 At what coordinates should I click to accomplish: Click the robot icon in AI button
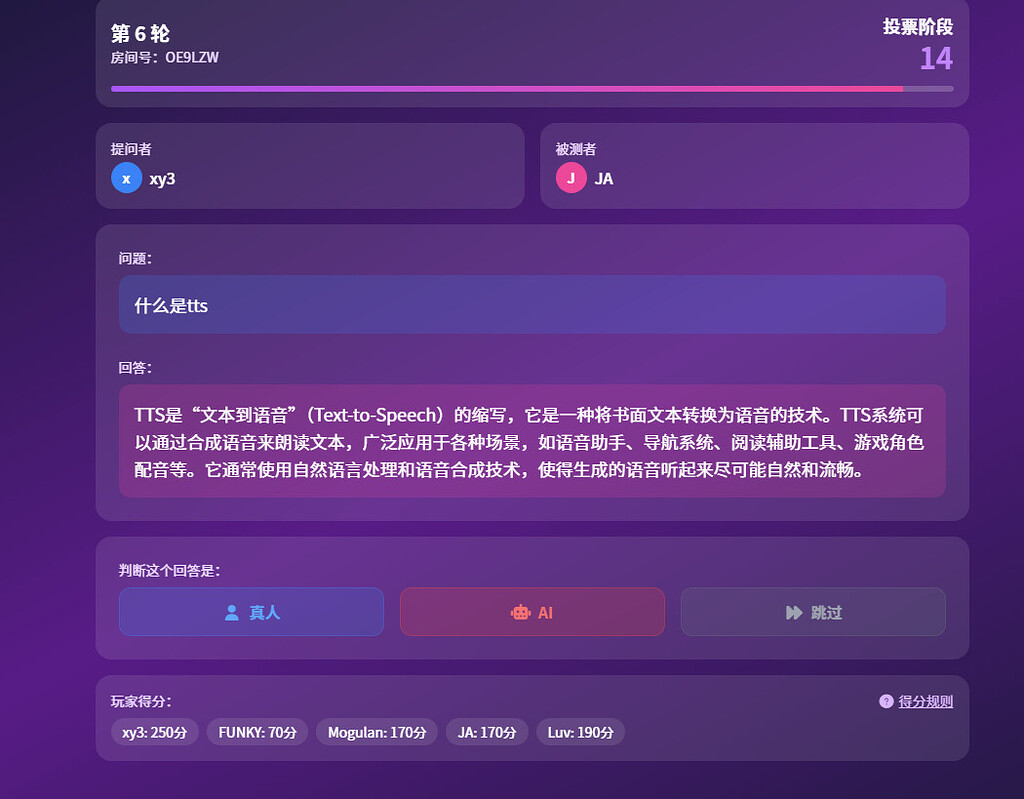click(x=520, y=612)
